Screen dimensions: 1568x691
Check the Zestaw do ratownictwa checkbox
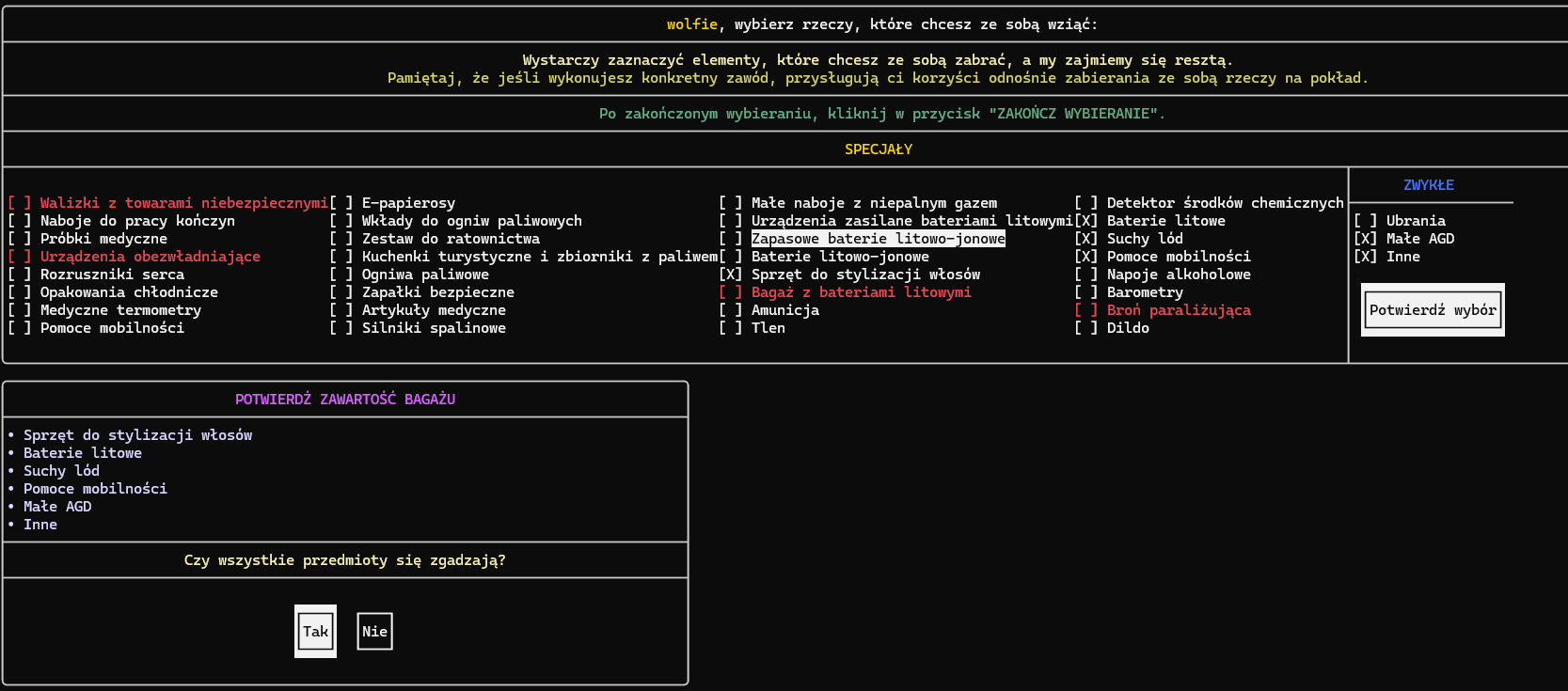point(341,239)
